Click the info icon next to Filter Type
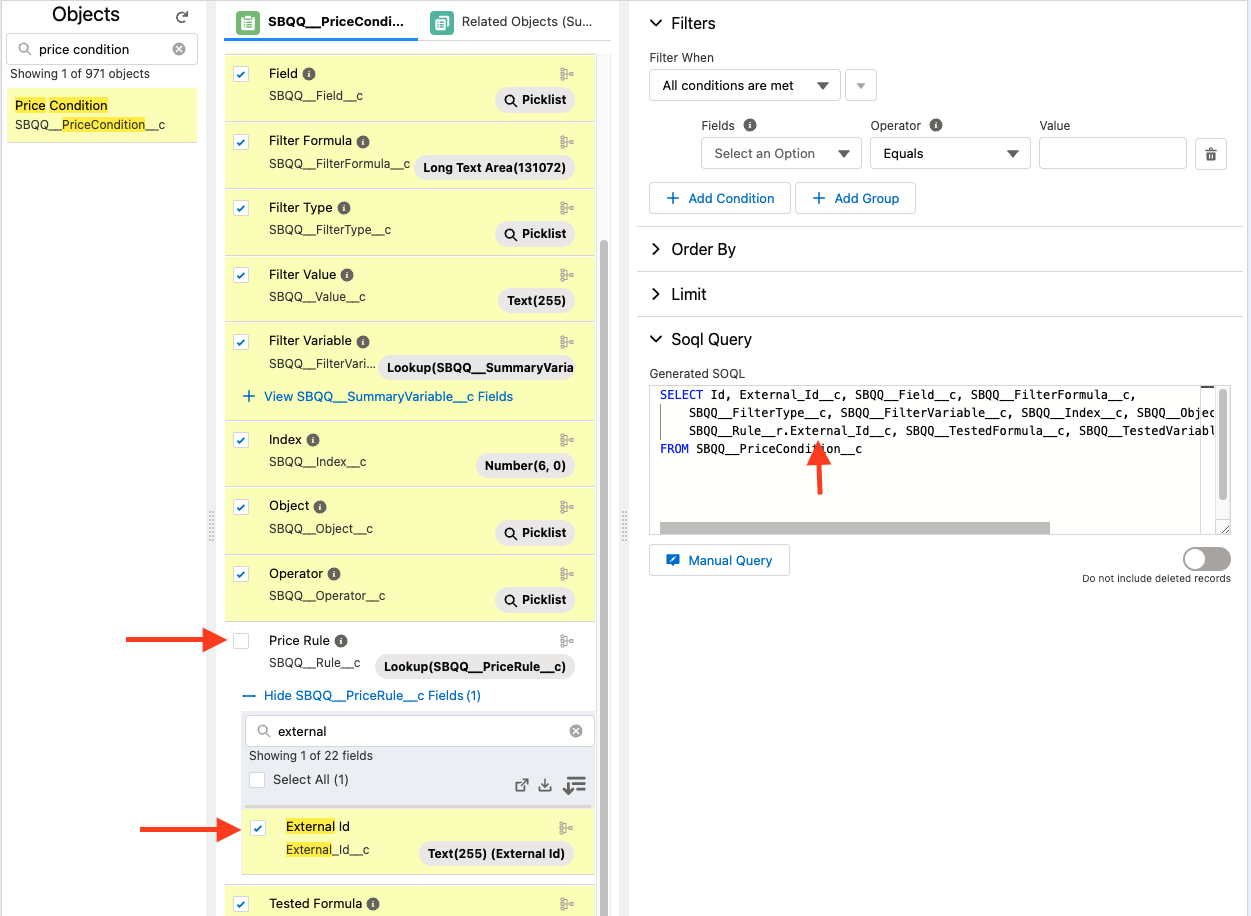The image size is (1251, 916). [x=344, y=208]
